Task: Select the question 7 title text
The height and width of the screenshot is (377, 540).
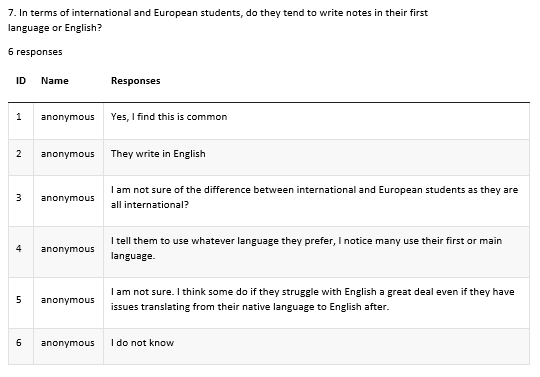Action: tap(218, 20)
